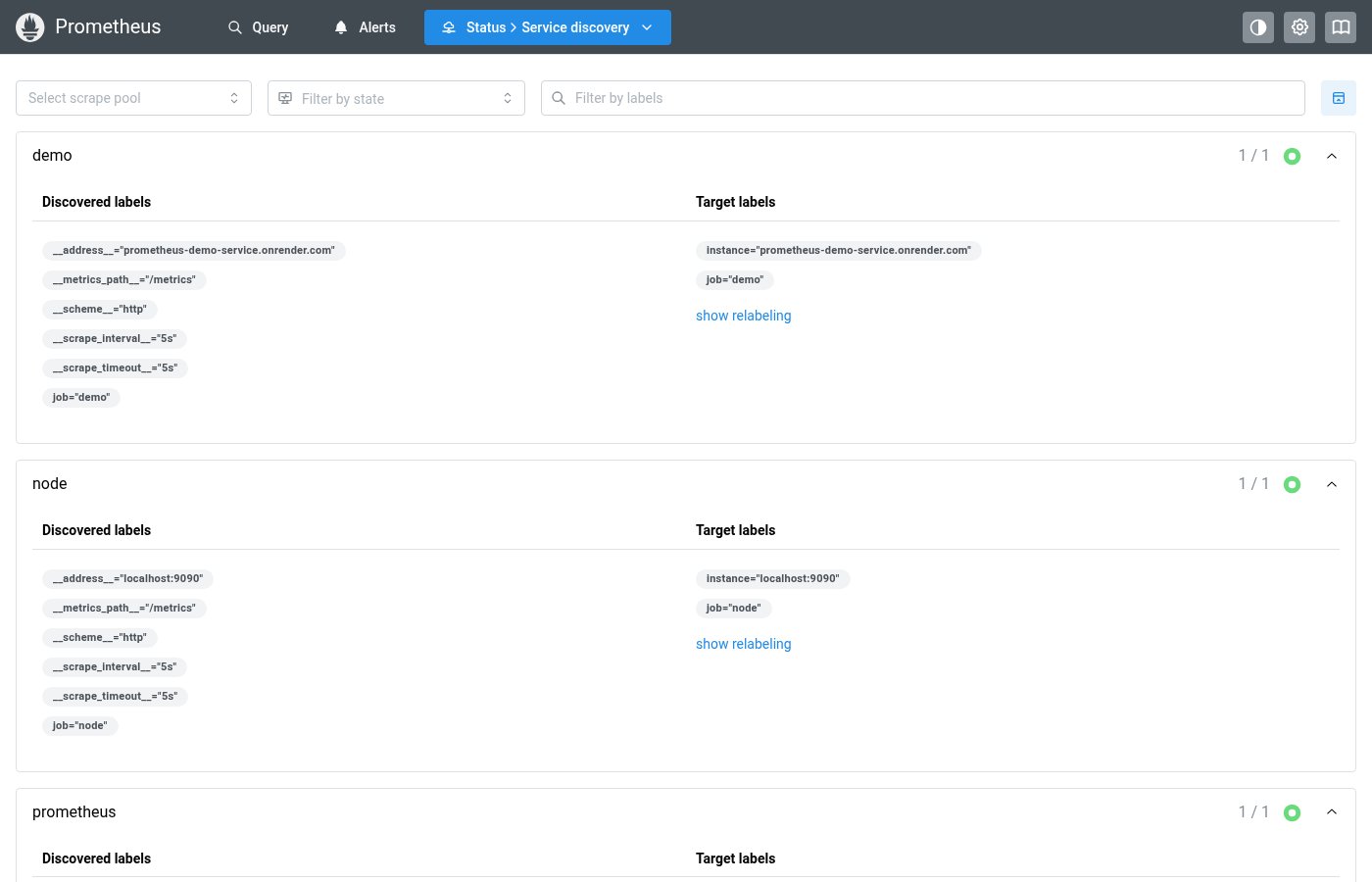Click the __address__ prometheus-demo-service label
The image size is (1372, 882).
click(x=194, y=251)
